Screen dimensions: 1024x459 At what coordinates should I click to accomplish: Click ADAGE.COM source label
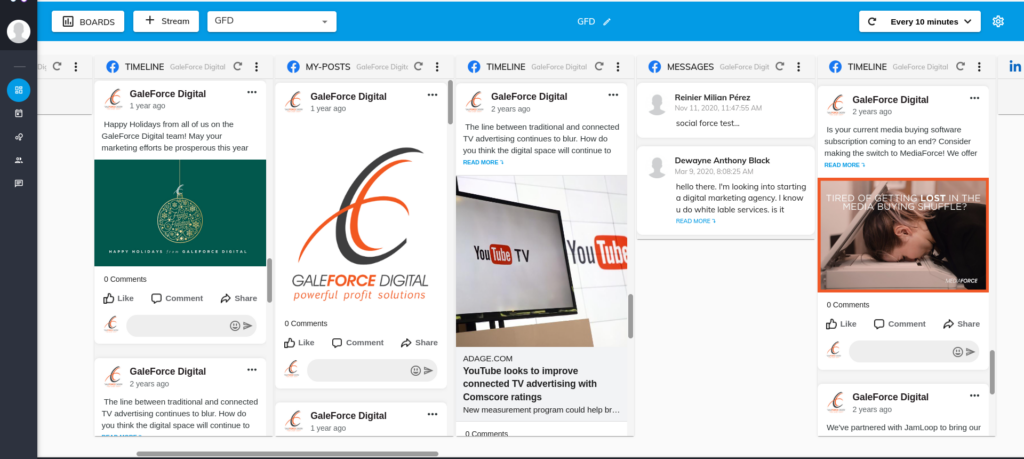click(488, 358)
